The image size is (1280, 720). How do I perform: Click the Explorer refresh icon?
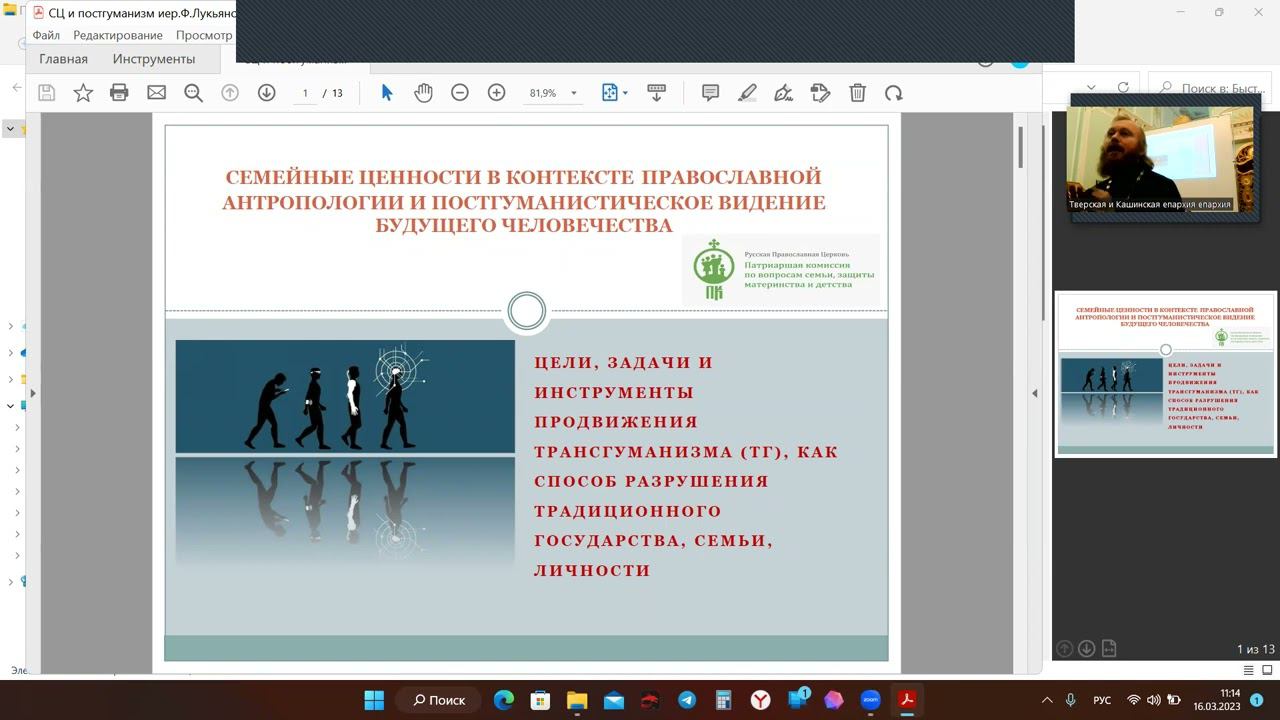pyautogui.click(x=1123, y=88)
